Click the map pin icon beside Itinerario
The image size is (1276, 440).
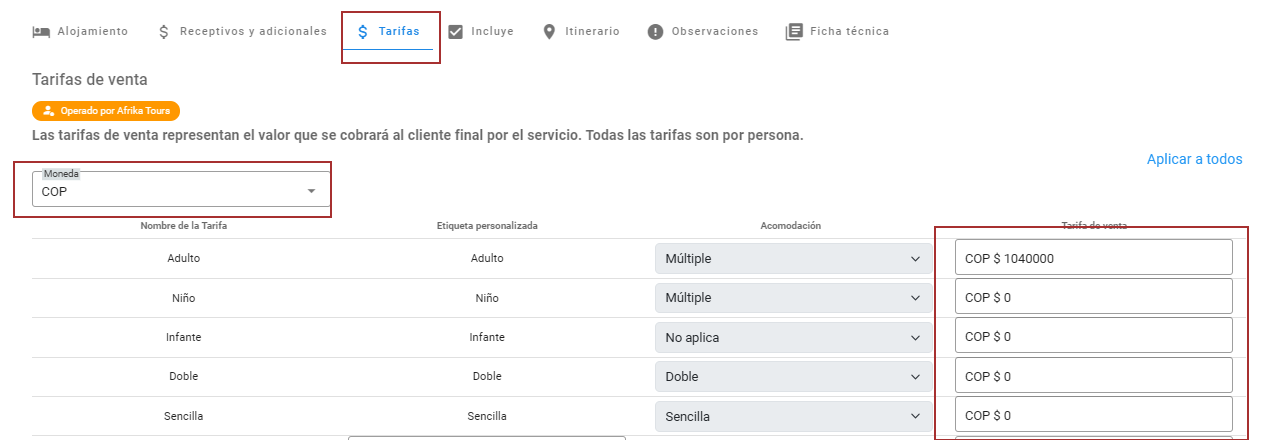pyautogui.click(x=549, y=32)
